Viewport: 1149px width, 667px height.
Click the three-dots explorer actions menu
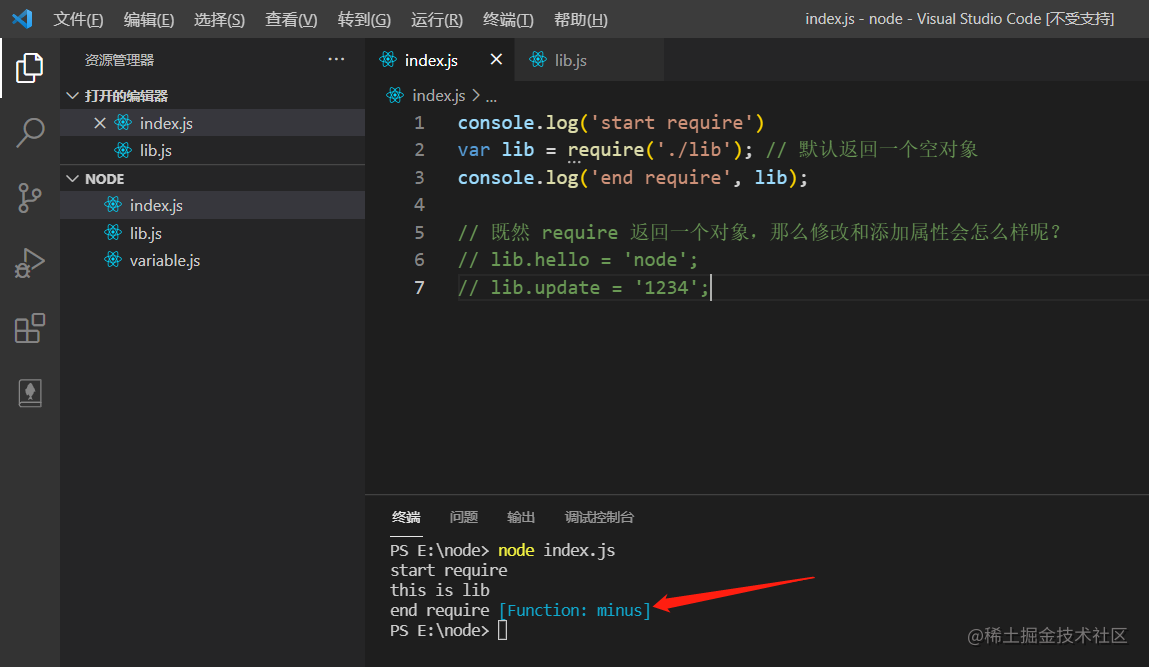[x=336, y=59]
